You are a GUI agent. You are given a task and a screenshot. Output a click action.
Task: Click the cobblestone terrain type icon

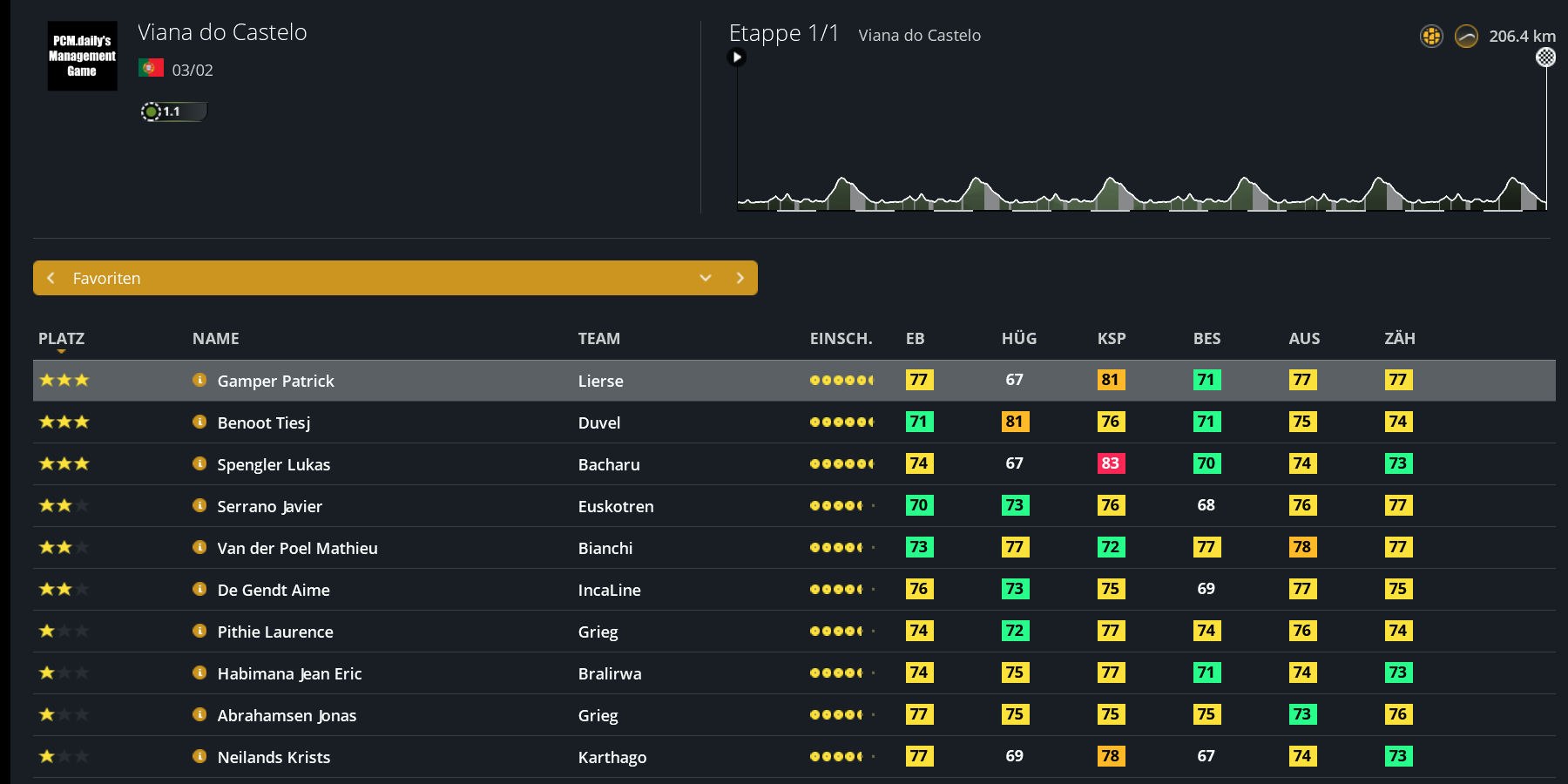(1431, 37)
